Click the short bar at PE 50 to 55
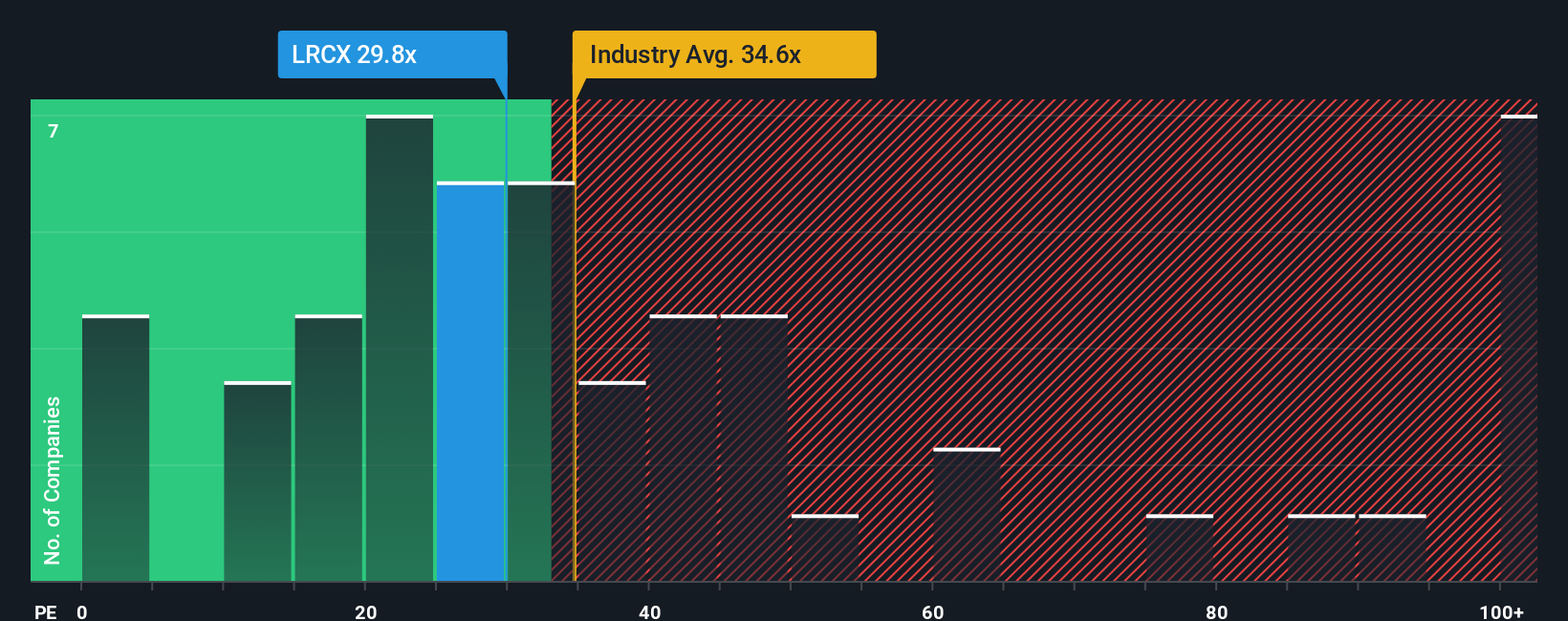The image size is (1568, 621). click(x=825, y=548)
